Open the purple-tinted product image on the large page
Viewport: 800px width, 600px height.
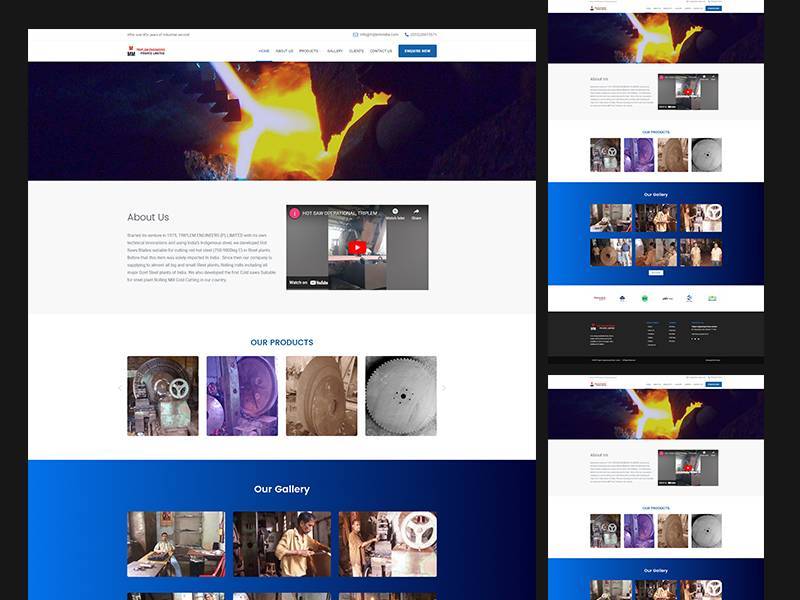tap(242, 396)
